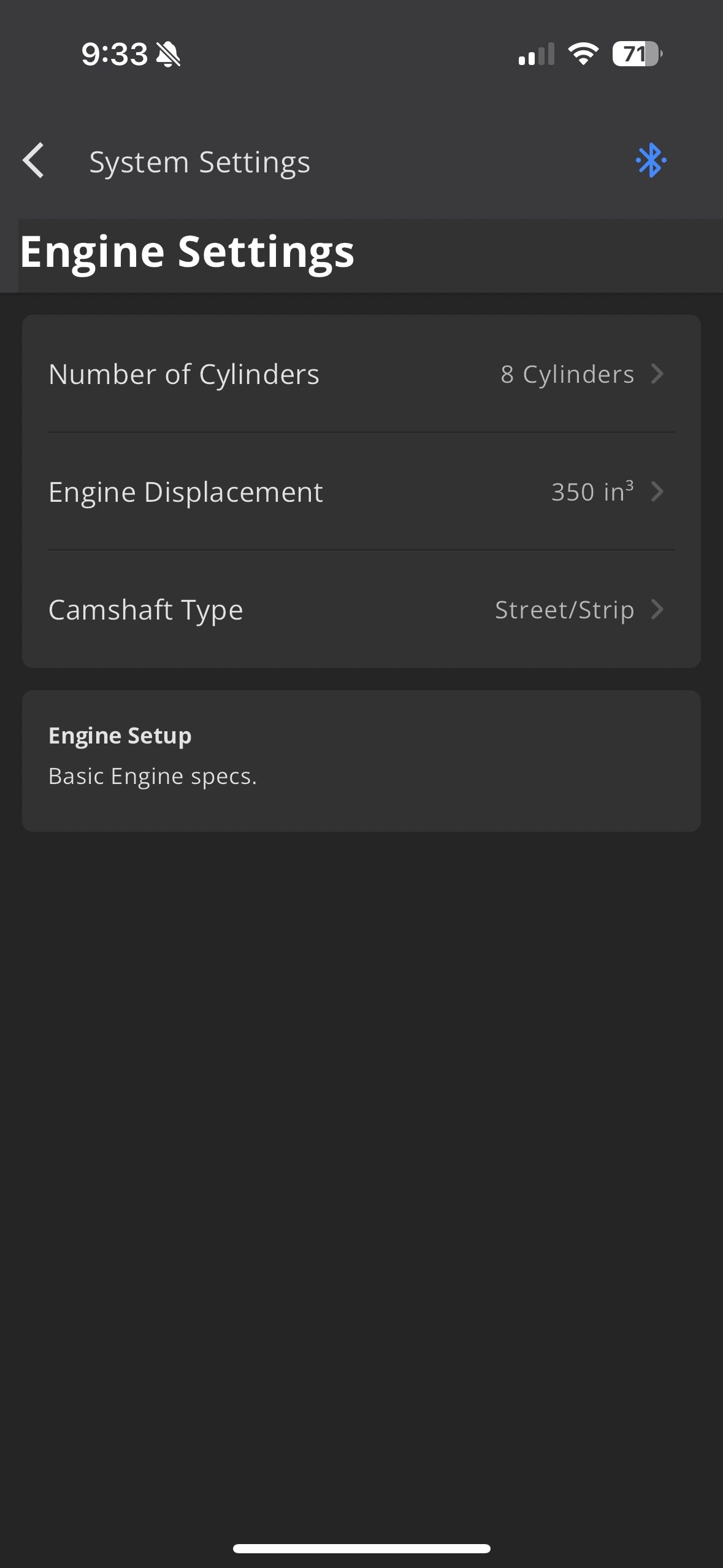Tap the System Settings back link

click(x=200, y=162)
